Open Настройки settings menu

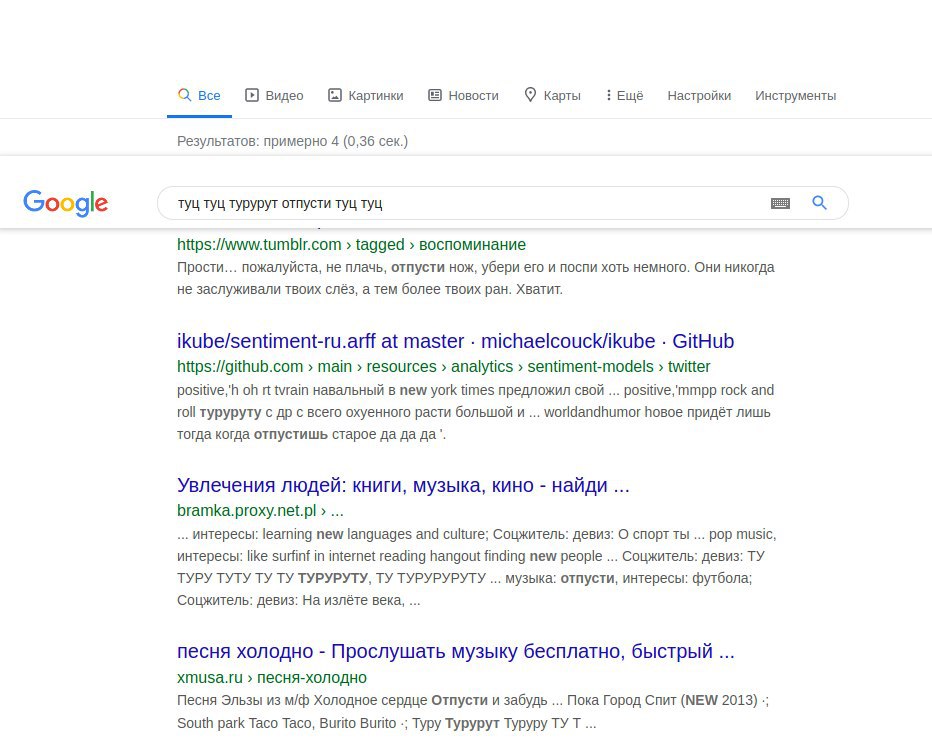pyautogui.click(x=699, y=96)
